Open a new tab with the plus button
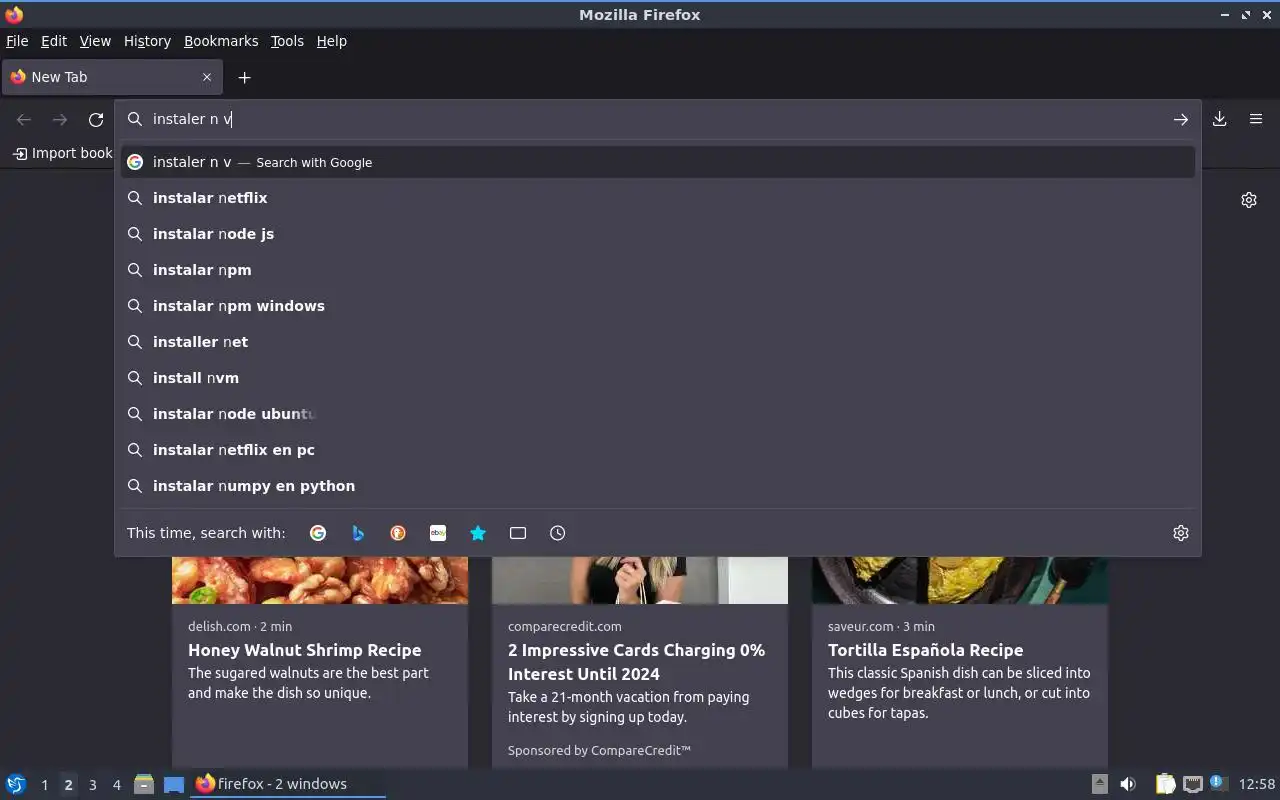1280x800 pixels. pyautogui.click(x=244, y=77)
